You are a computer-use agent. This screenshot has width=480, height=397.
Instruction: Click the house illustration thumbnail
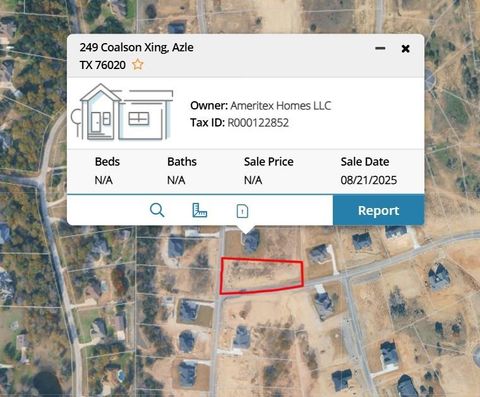[122, 112]
